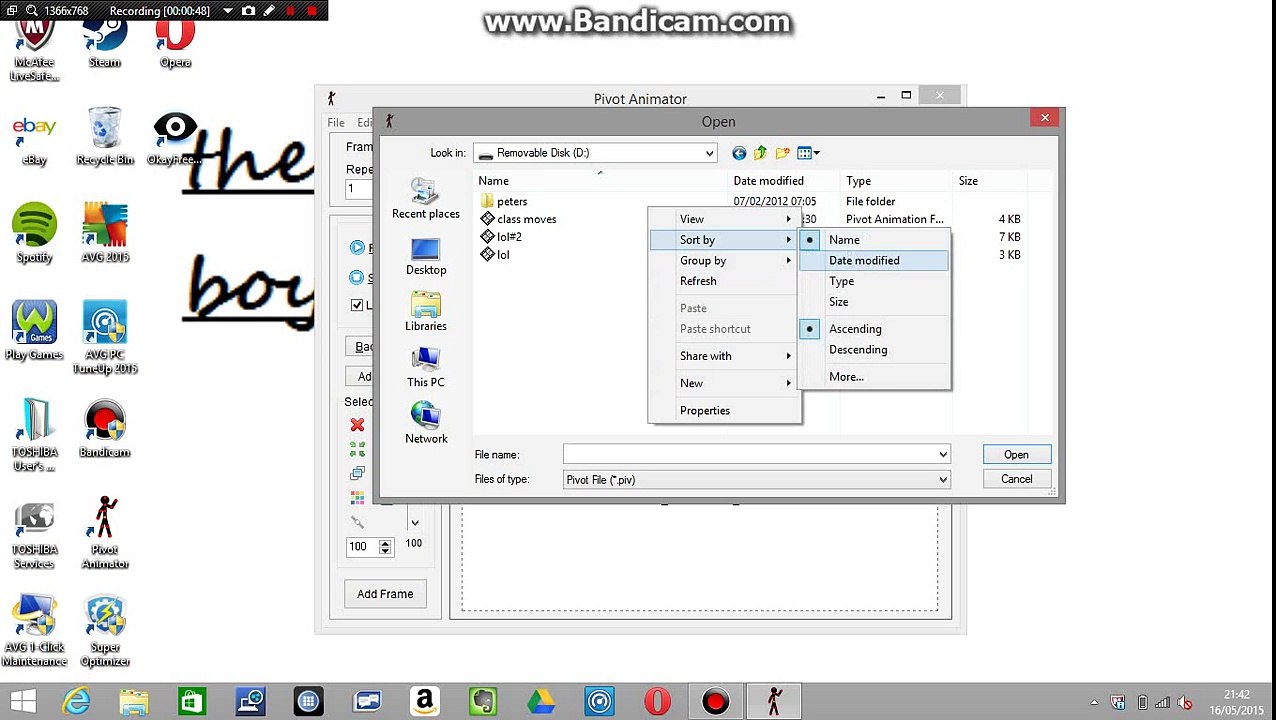Open Amazon app from taskbar
Viewport: 1276px width, 720px height.
[x=424, y=701]
